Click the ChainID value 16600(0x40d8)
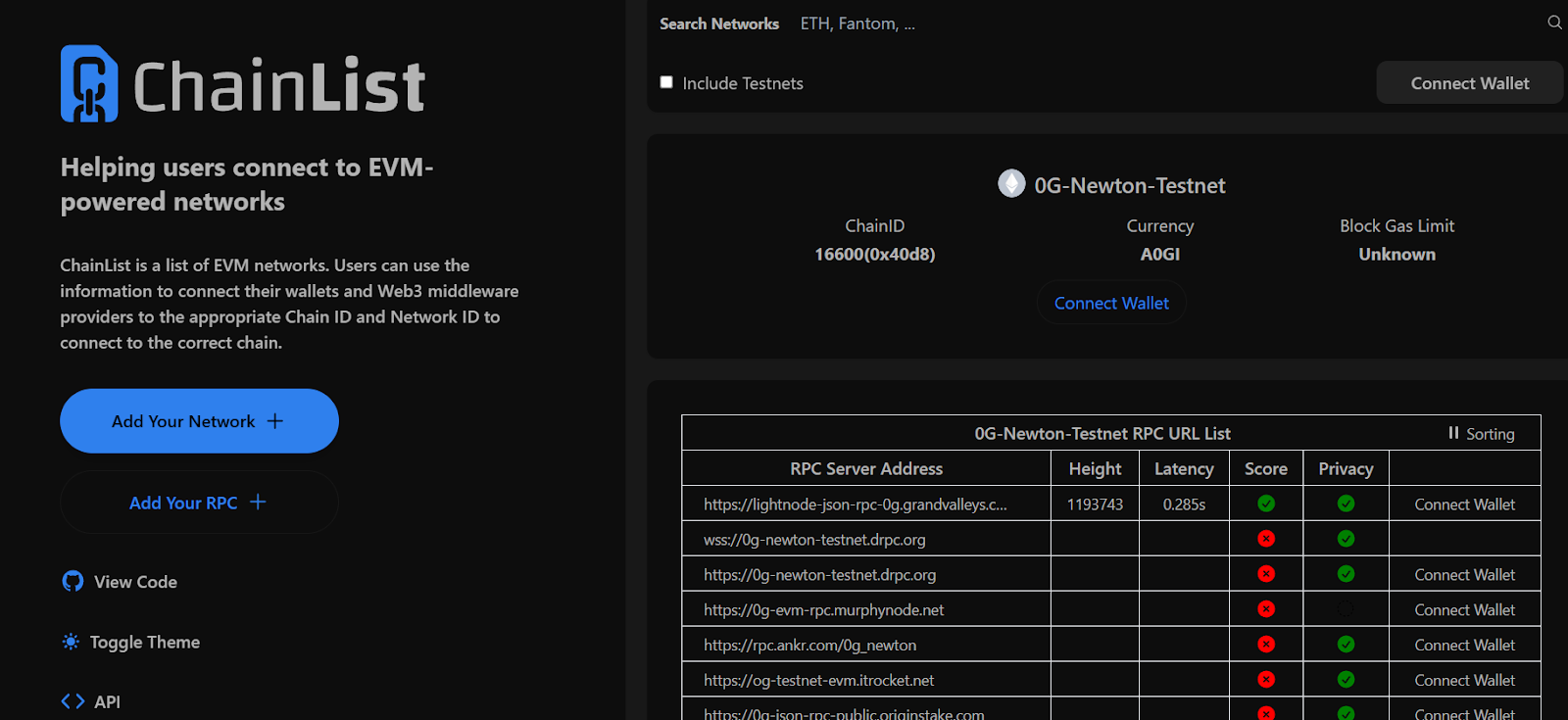Viewport: 1568px width, 720px height. (874, 254)
